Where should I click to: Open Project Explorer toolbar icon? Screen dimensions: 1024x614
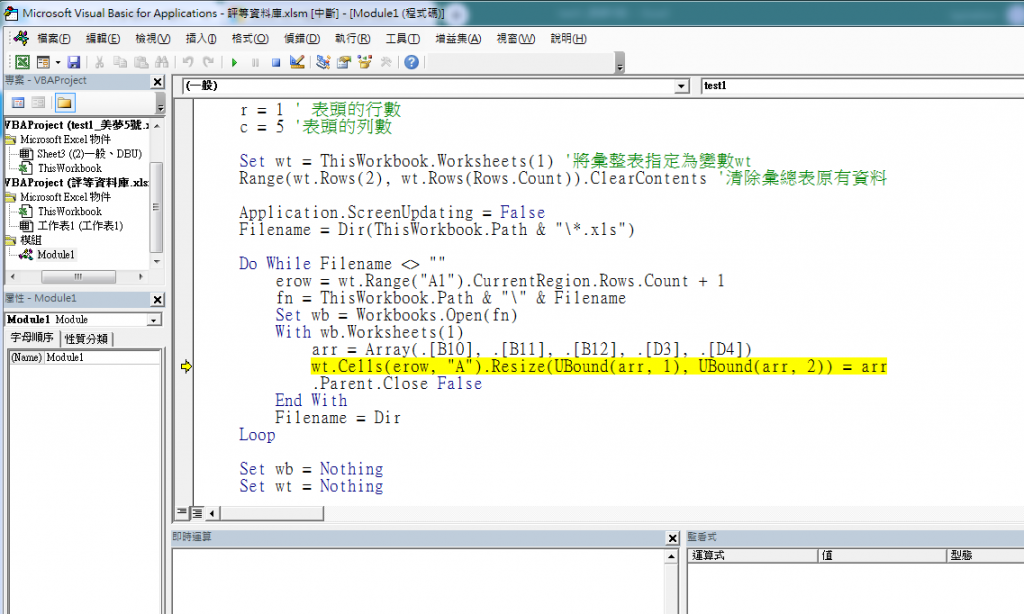(x=323, y=62)
